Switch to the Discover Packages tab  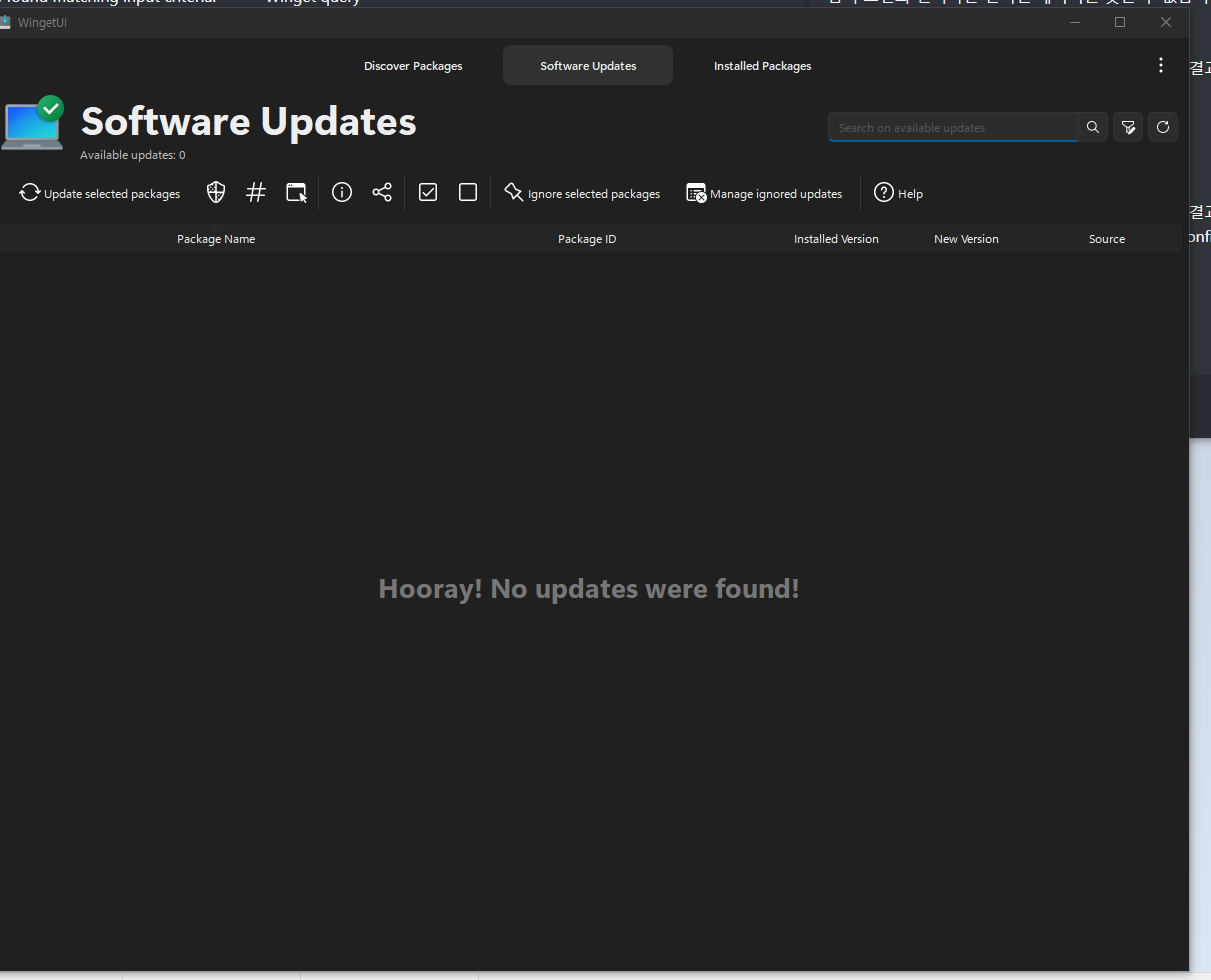[x=413, y=66]
